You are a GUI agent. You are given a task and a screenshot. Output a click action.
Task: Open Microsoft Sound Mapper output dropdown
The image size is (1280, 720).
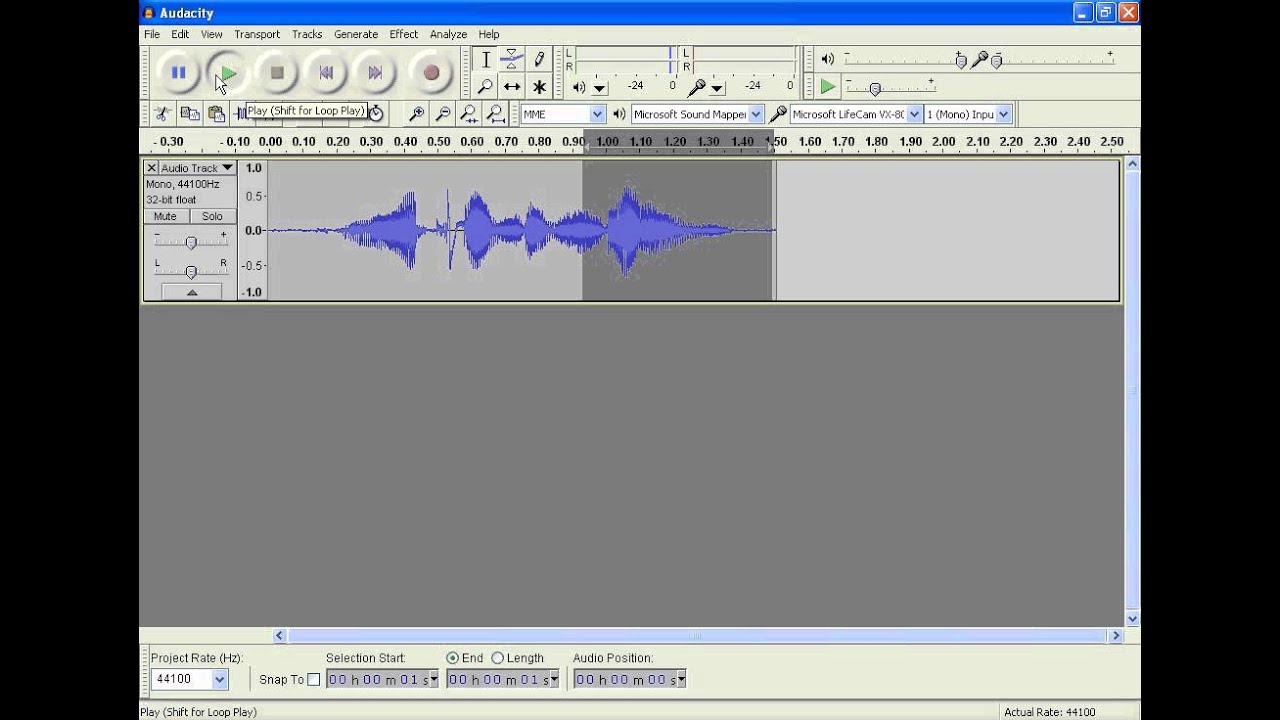(755, 114)
